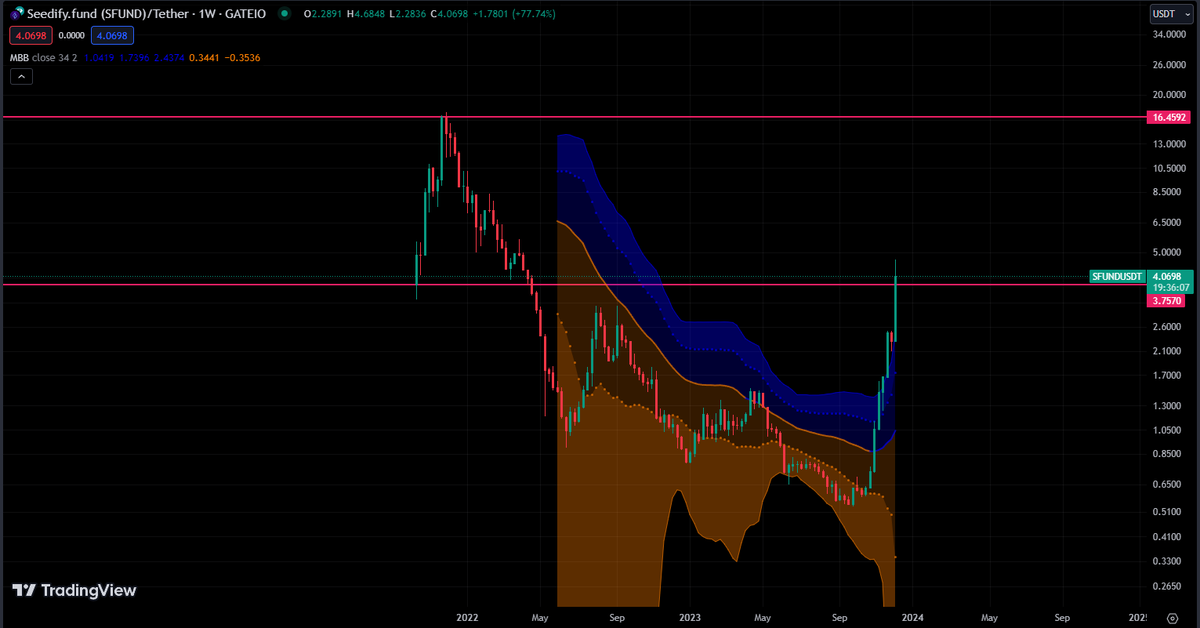1200x628 pixels.
Task: Click MBB orange value 0.3441
Action: [x=203, y=57]
